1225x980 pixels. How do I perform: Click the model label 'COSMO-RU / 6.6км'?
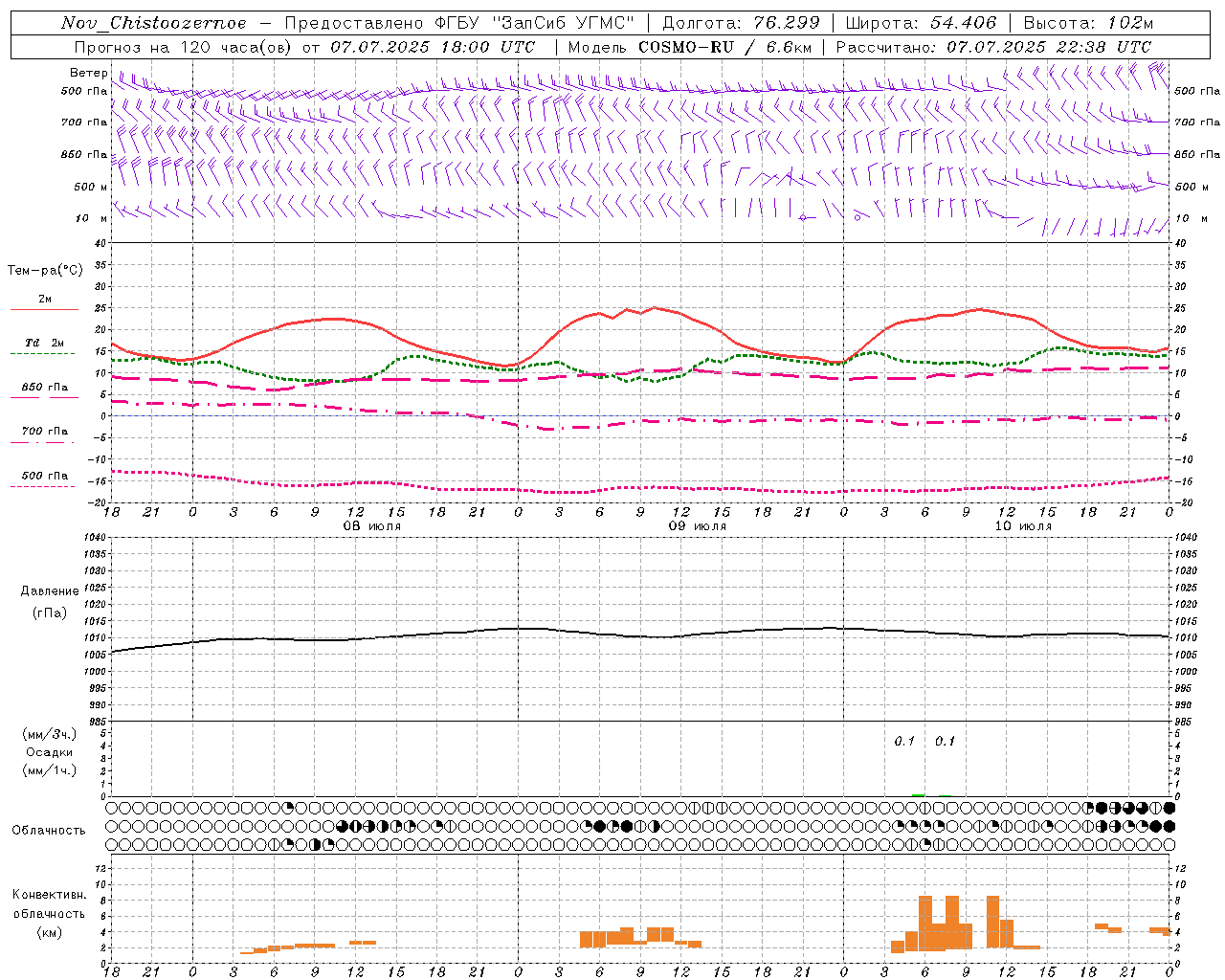point(725,47)
